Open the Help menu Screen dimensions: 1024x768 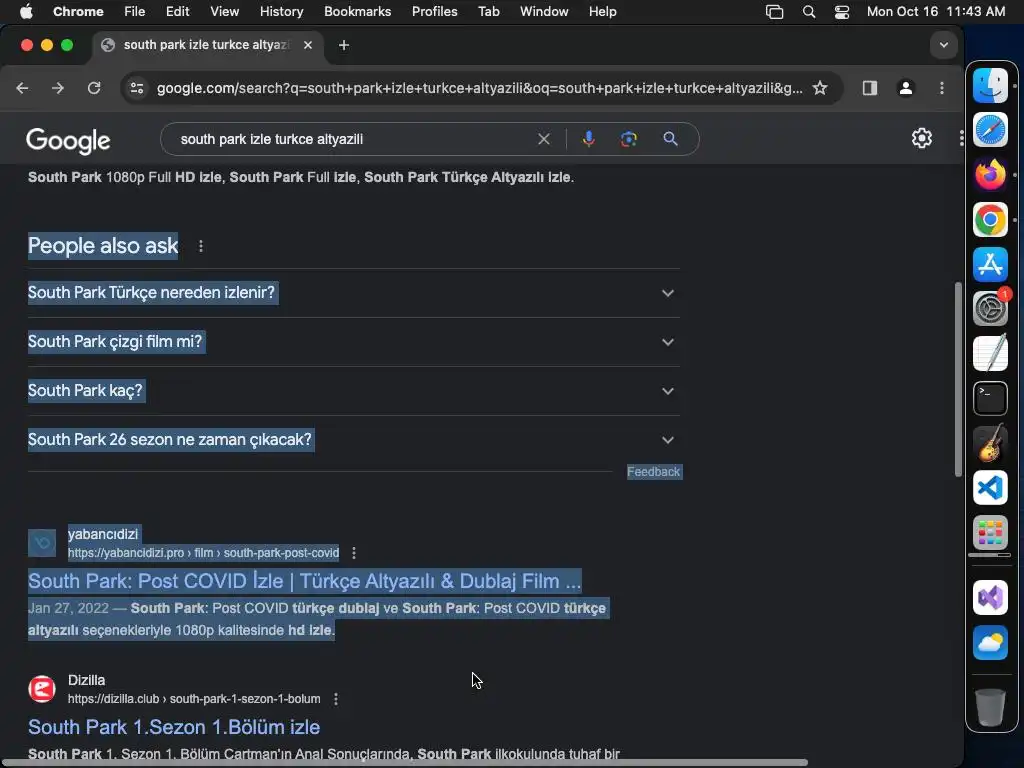[602, 12]
